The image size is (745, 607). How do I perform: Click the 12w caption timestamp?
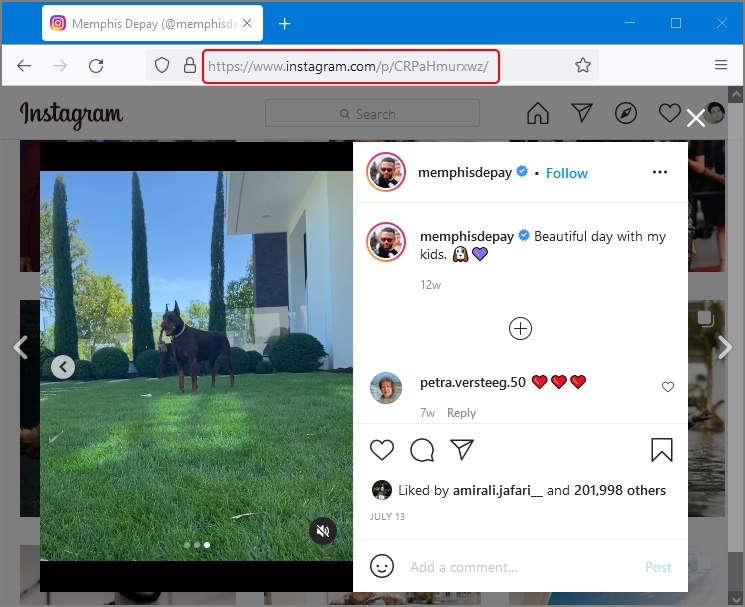pos(430,285)
